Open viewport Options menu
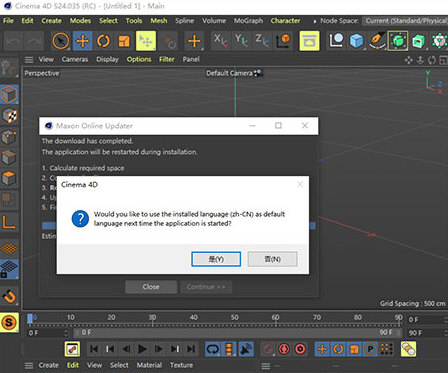The height and width of the screenshot is (373, 448). [139, 59]
